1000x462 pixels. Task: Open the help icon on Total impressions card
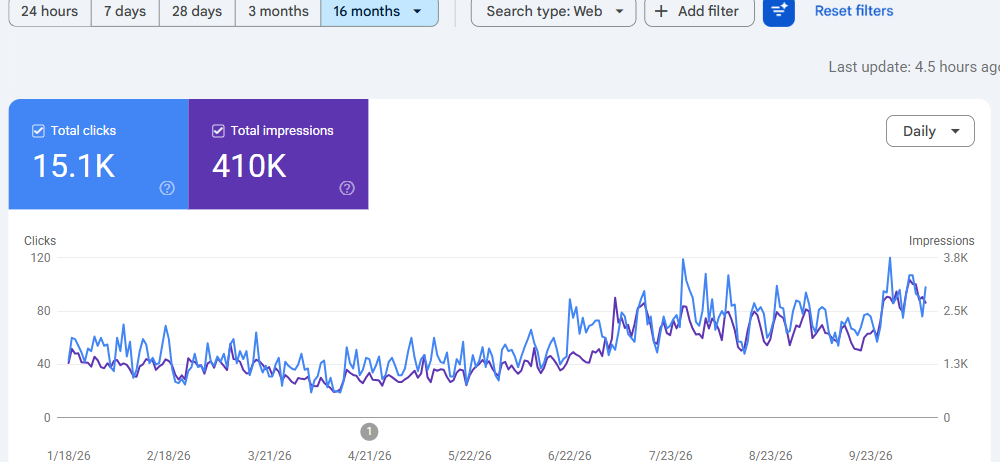[x=347, y=188]
